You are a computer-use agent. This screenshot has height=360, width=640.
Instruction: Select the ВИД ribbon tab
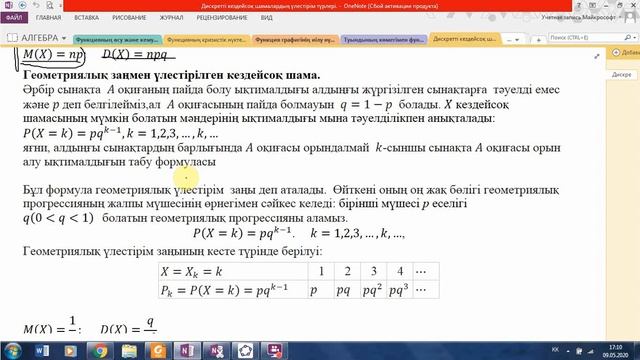tap(267, 18)
